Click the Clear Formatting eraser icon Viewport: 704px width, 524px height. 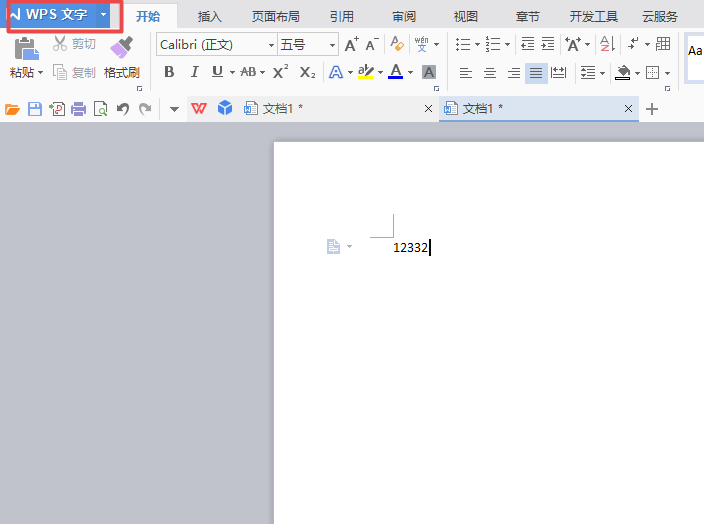(x=397, y=45)
